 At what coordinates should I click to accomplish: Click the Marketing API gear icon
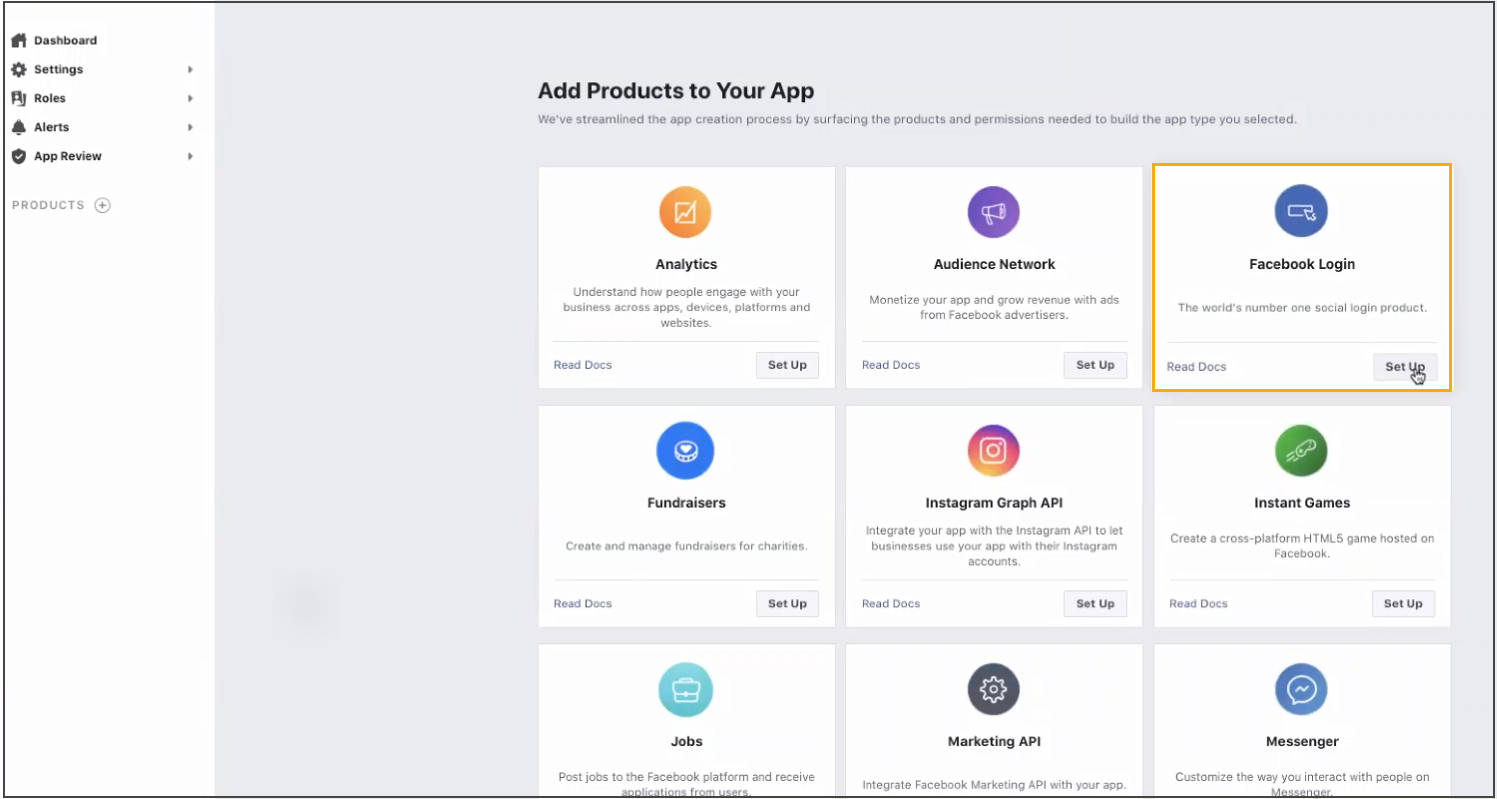coord(993,689)
